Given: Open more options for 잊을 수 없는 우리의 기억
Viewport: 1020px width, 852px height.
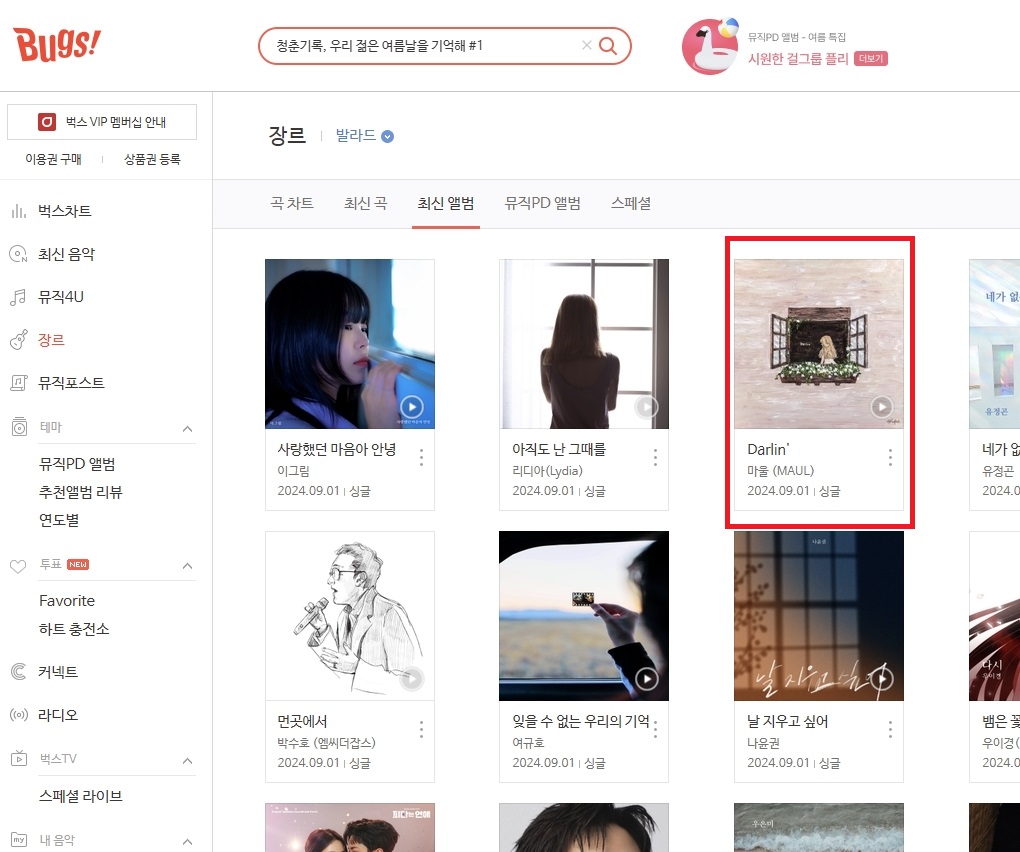Looking at the screenshot, I should tap(655, 729).
